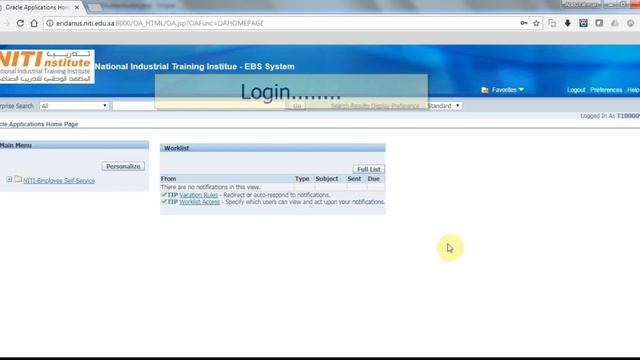Go to the browser home page icon

pyautogui.click(x=34, y=23)
